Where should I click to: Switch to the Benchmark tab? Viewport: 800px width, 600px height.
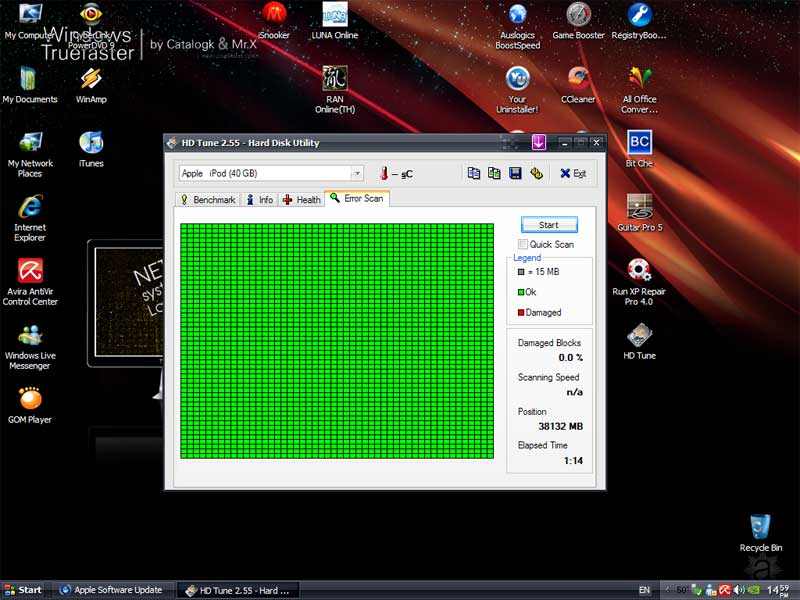pos(207,200)
